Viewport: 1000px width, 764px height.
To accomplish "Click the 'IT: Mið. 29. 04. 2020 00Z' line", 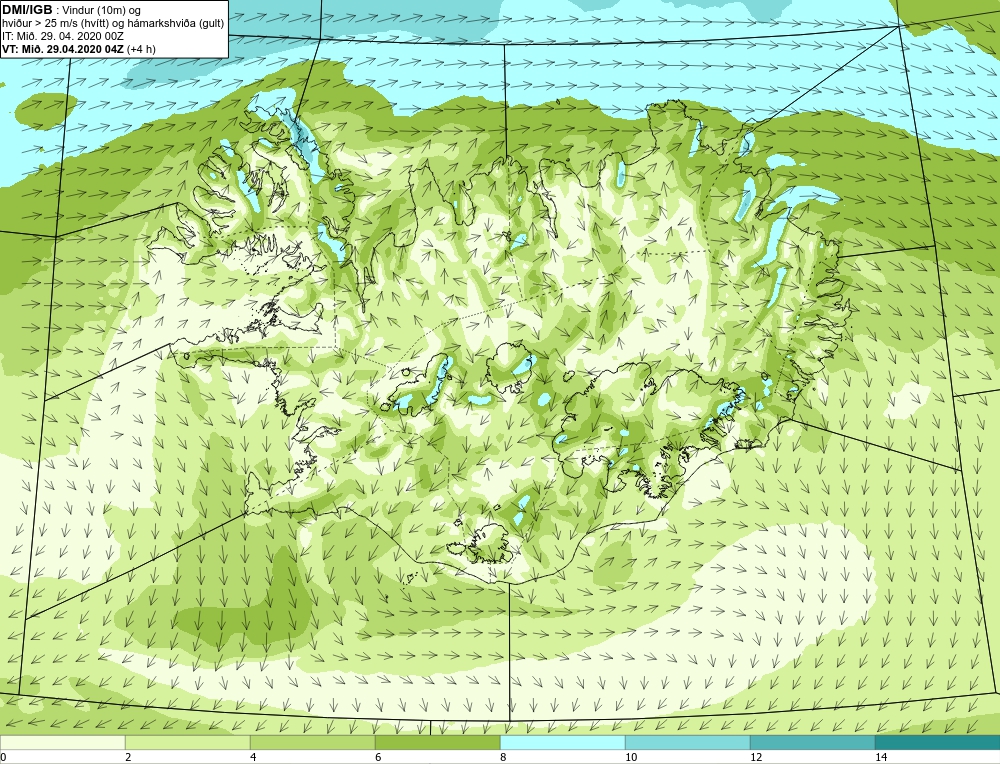I will pyautogui.click(x=63, y=36).
